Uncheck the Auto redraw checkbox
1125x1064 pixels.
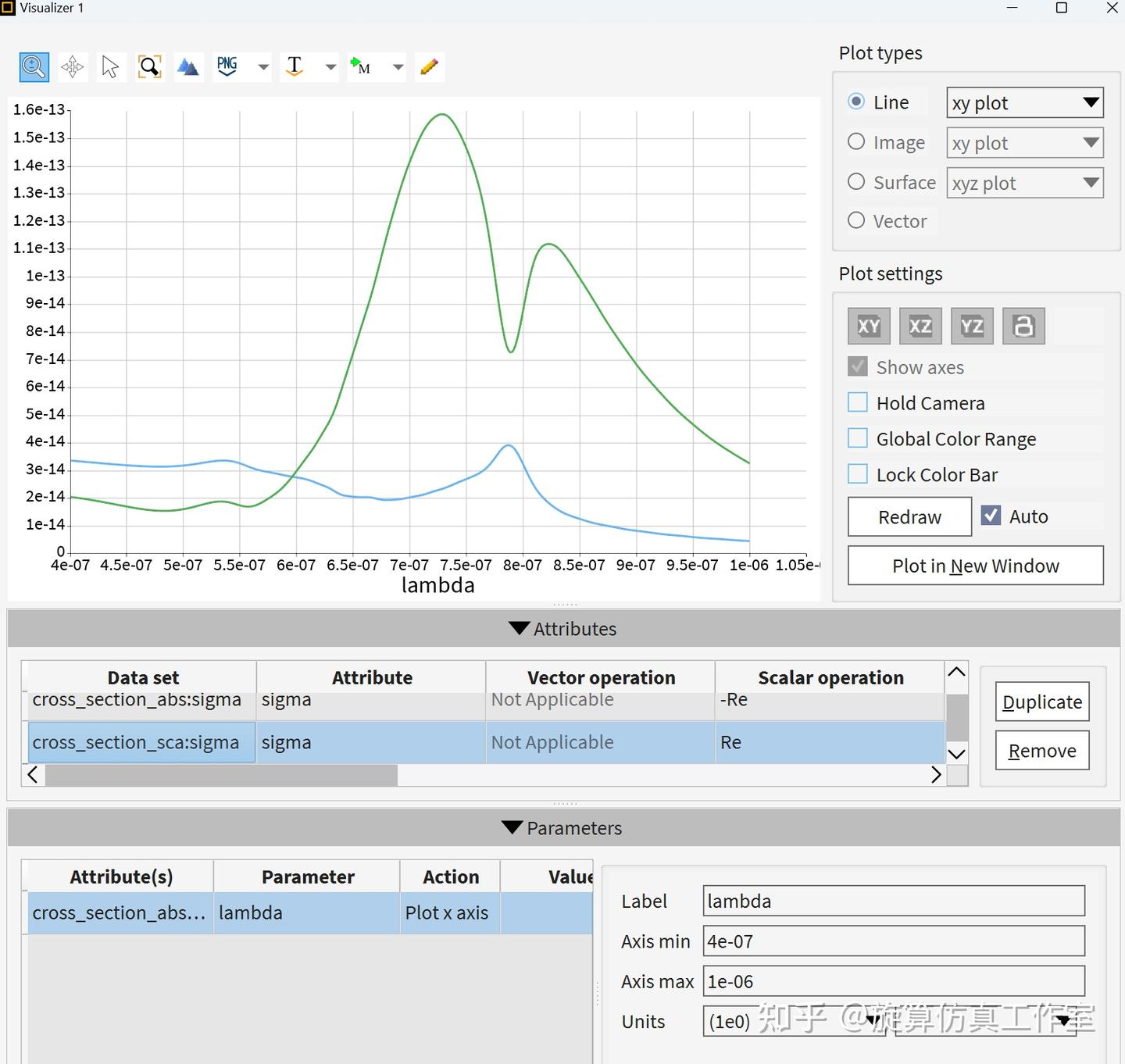click(991, 516)
